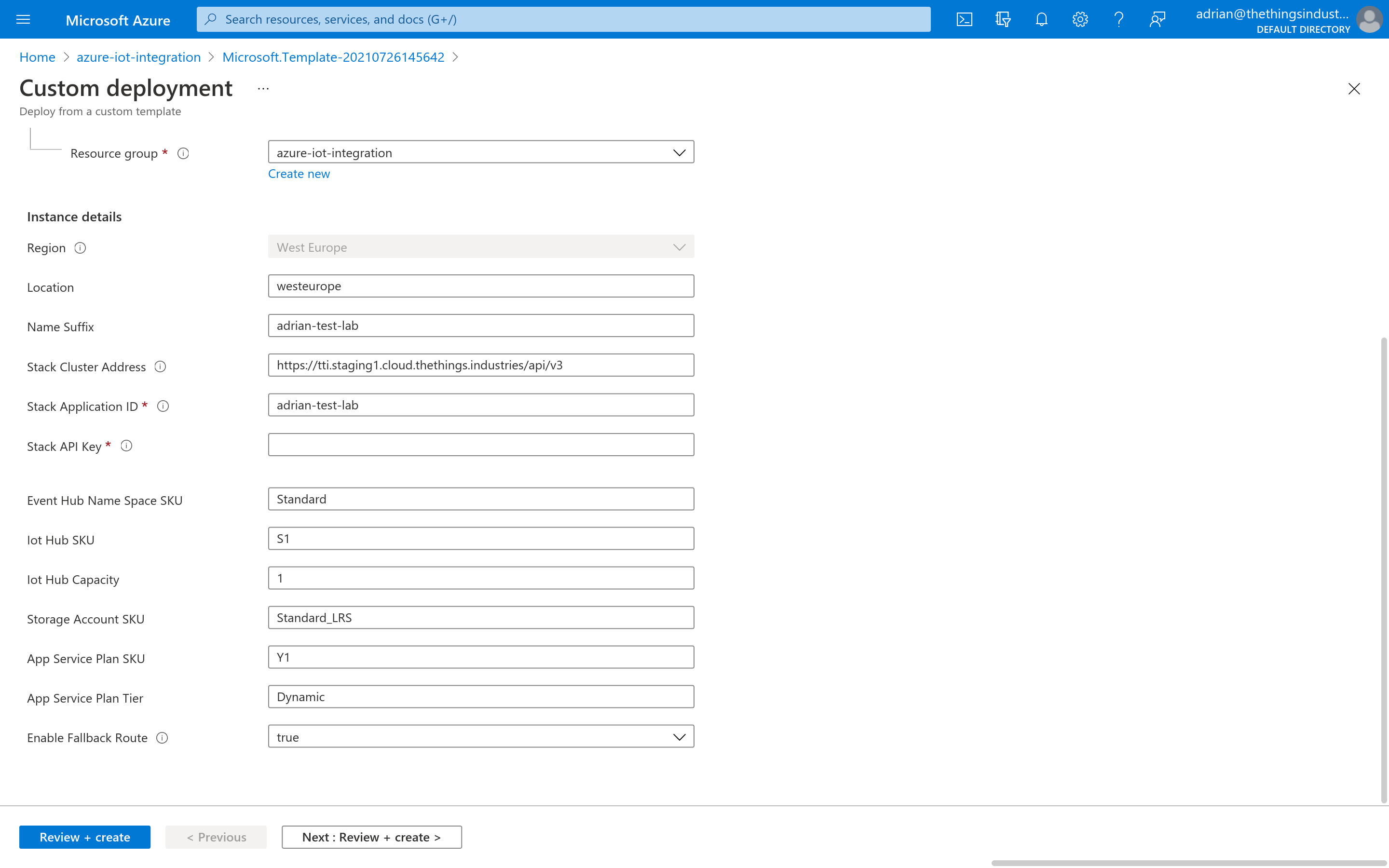View Stack Application ID info icon
The width and height of the screenshot is (1389, 868).
pyautogui.click(x=163, y=406)
